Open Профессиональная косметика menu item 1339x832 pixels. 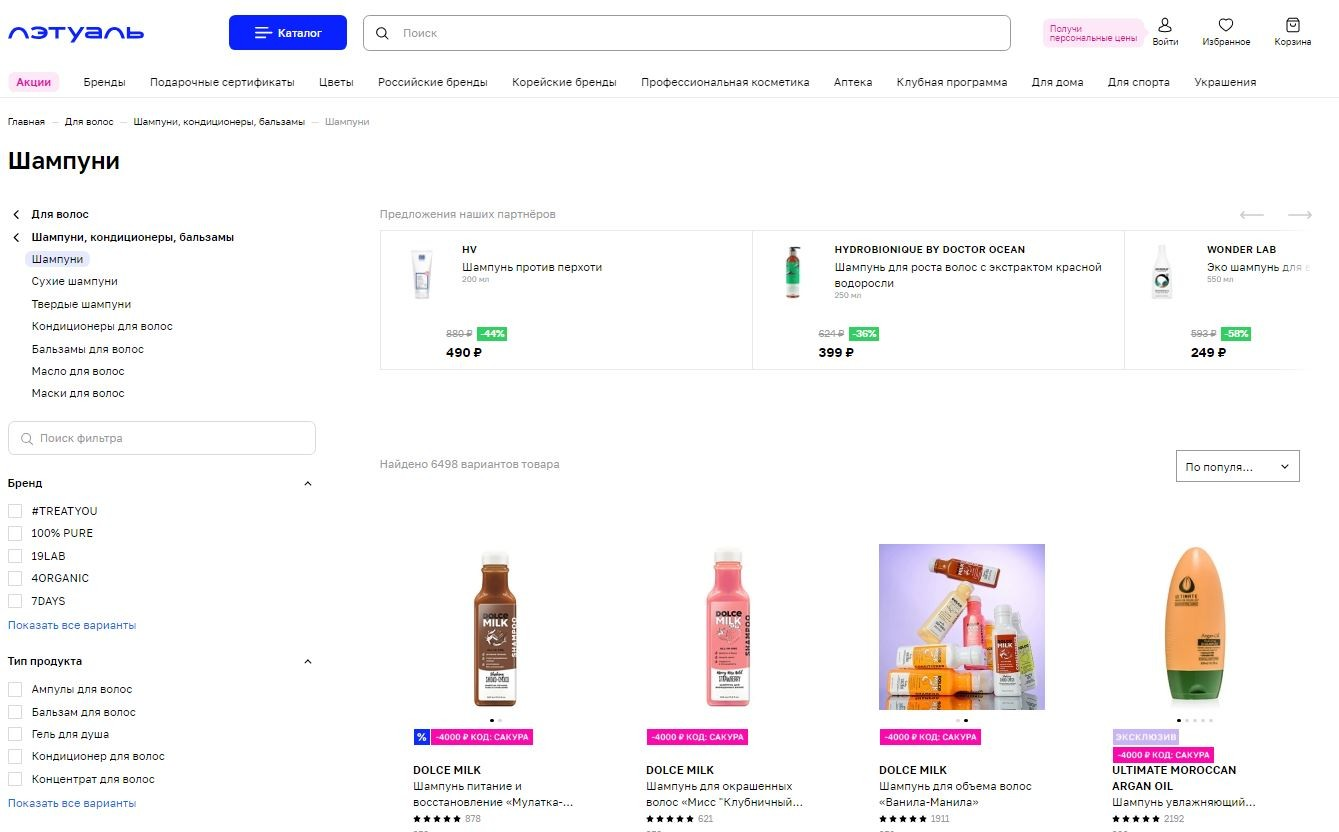725,82
